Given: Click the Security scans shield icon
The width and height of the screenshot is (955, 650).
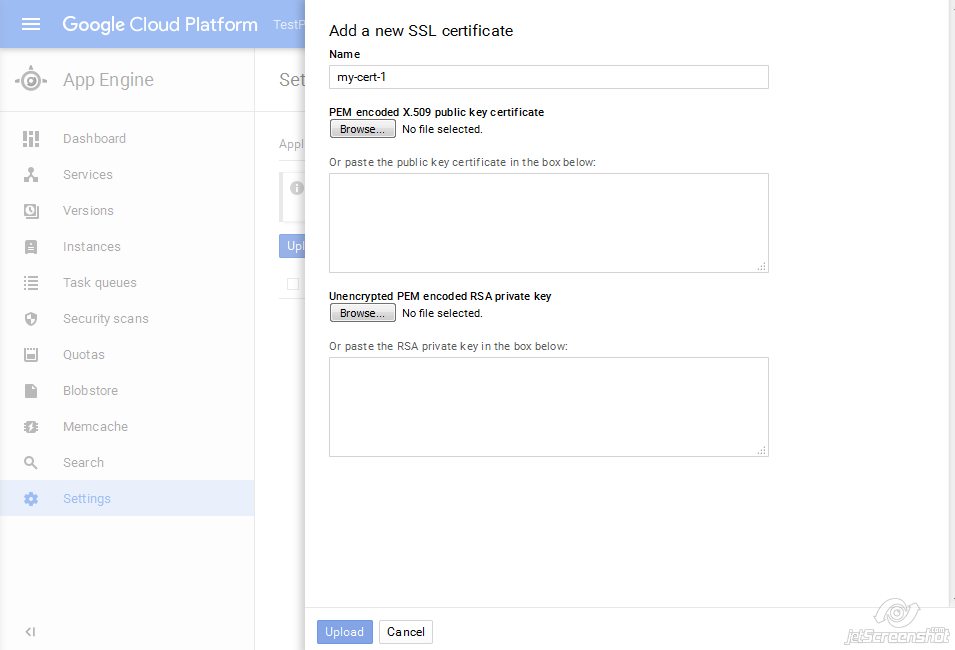Looking at the screenshot, I should (x=31, y=319).
